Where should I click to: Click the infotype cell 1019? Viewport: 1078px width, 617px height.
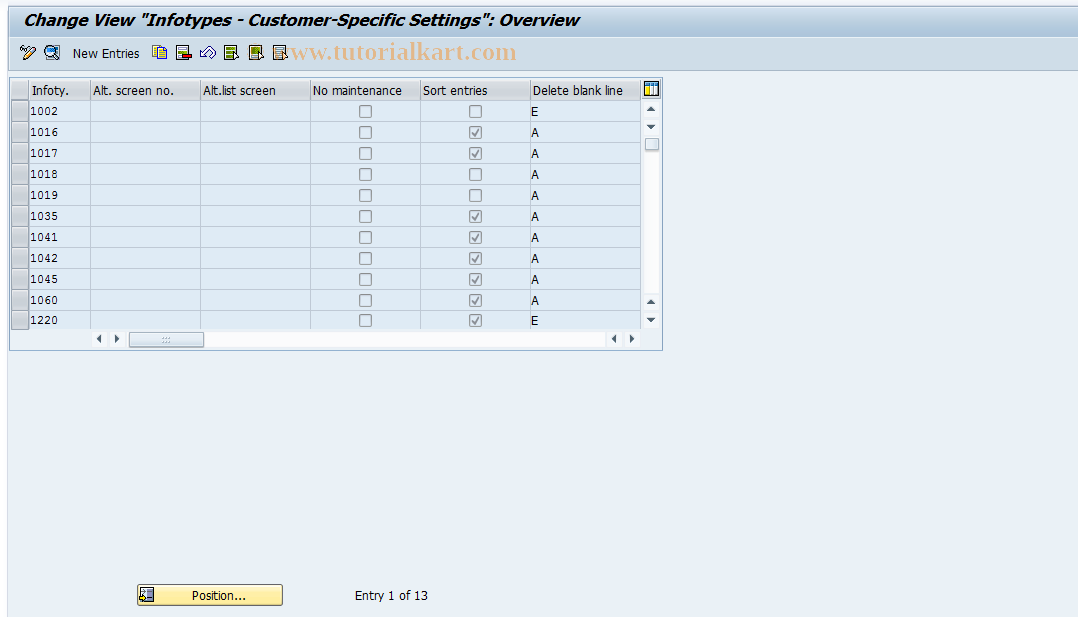tap(60, 195)
